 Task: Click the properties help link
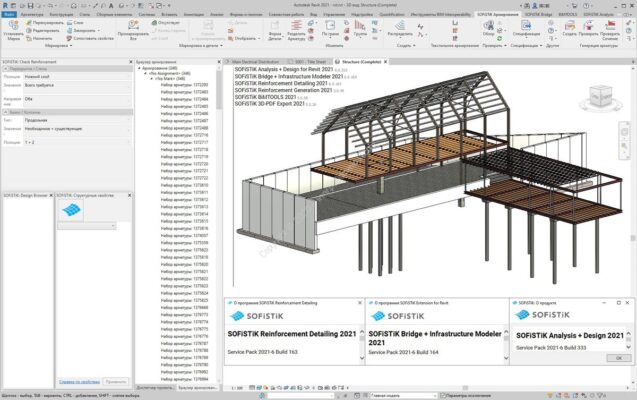click(78, 381)
